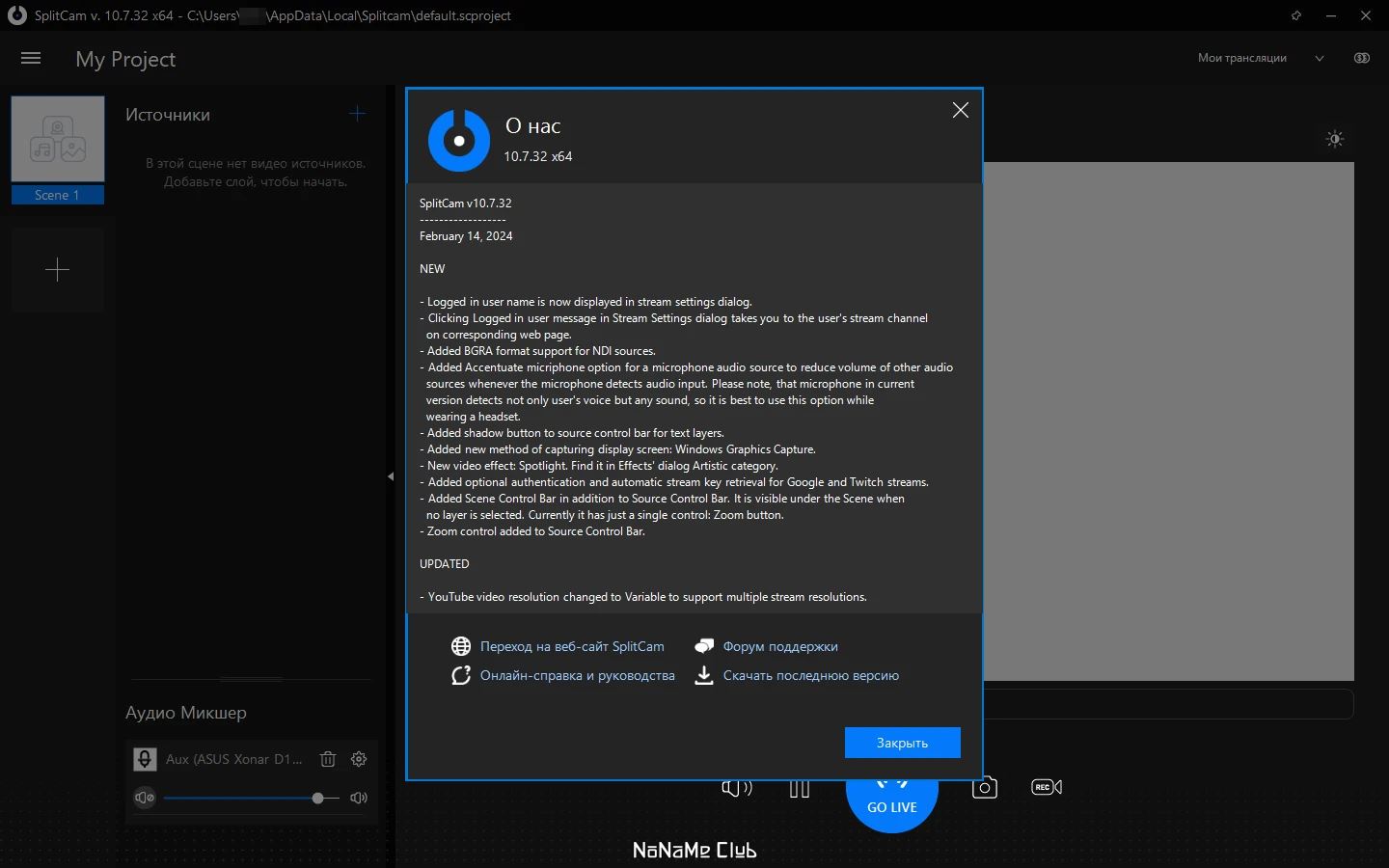This screenshot has height=868, width=1389.
Task: Click the Закрыть button
Action: 902,743
